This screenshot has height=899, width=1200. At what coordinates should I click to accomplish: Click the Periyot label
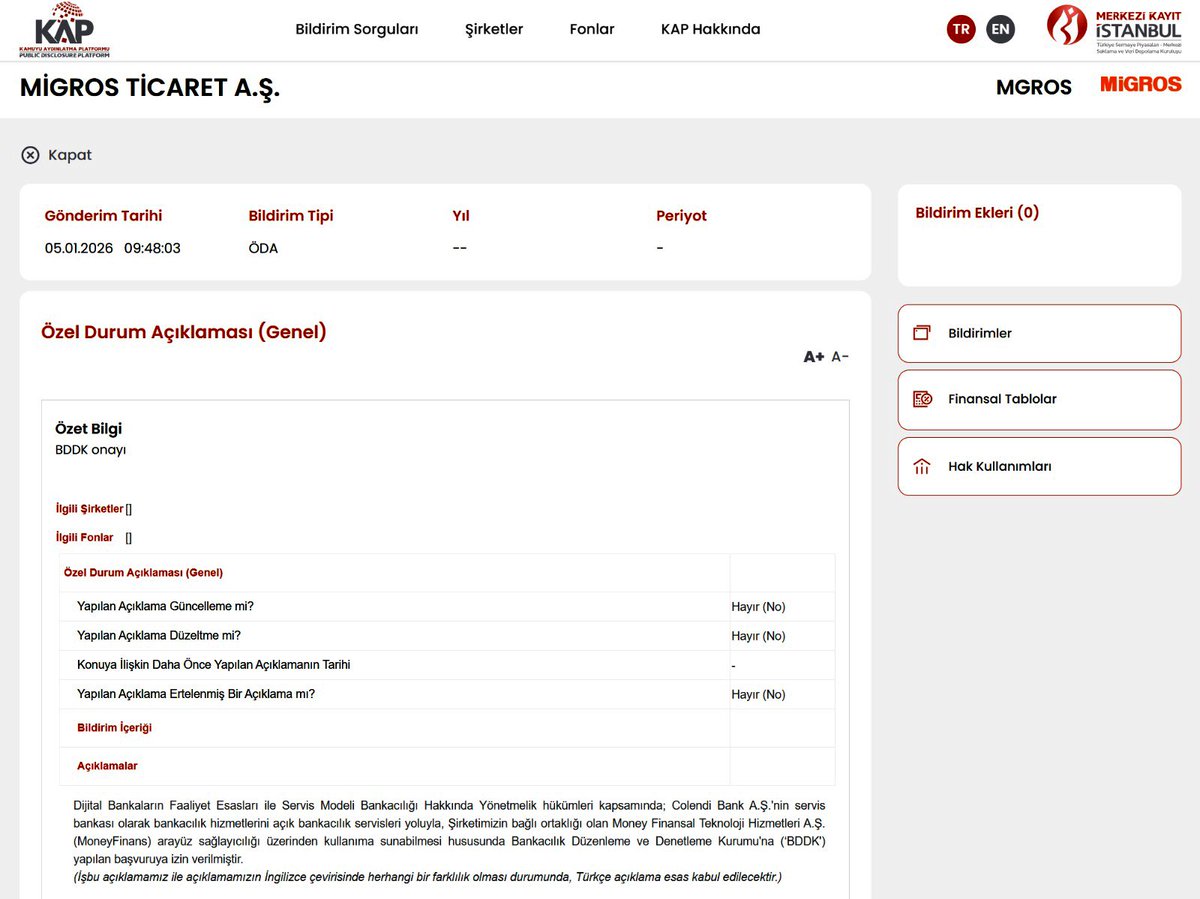(x=681, y=216)
